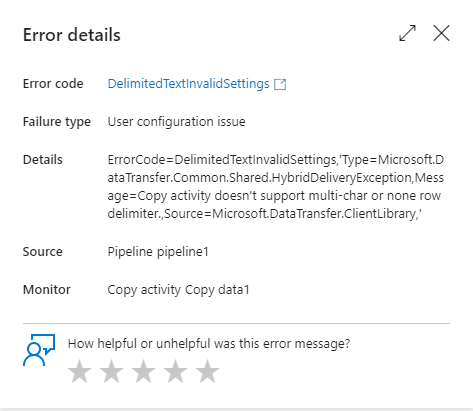The image size is (473, 411).
Task: Click the external link icon beside the error code
Action: tap(280, 84)
